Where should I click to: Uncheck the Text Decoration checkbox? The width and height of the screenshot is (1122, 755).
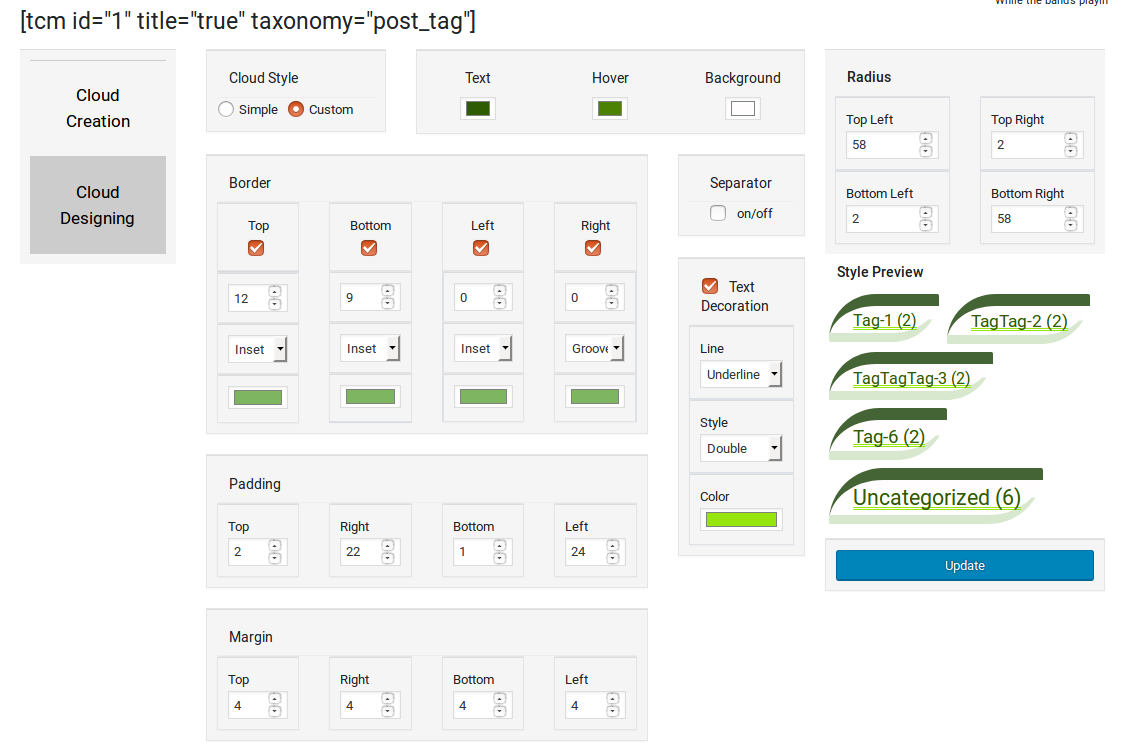[x=710, y=286]
